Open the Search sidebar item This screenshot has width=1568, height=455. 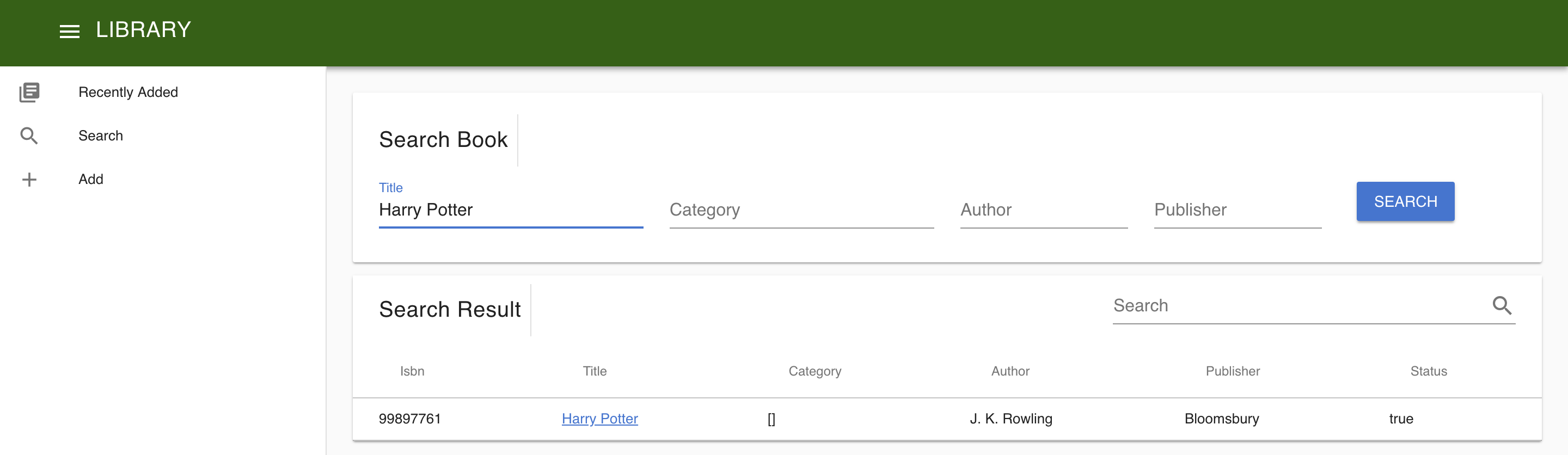click(100, 136)
